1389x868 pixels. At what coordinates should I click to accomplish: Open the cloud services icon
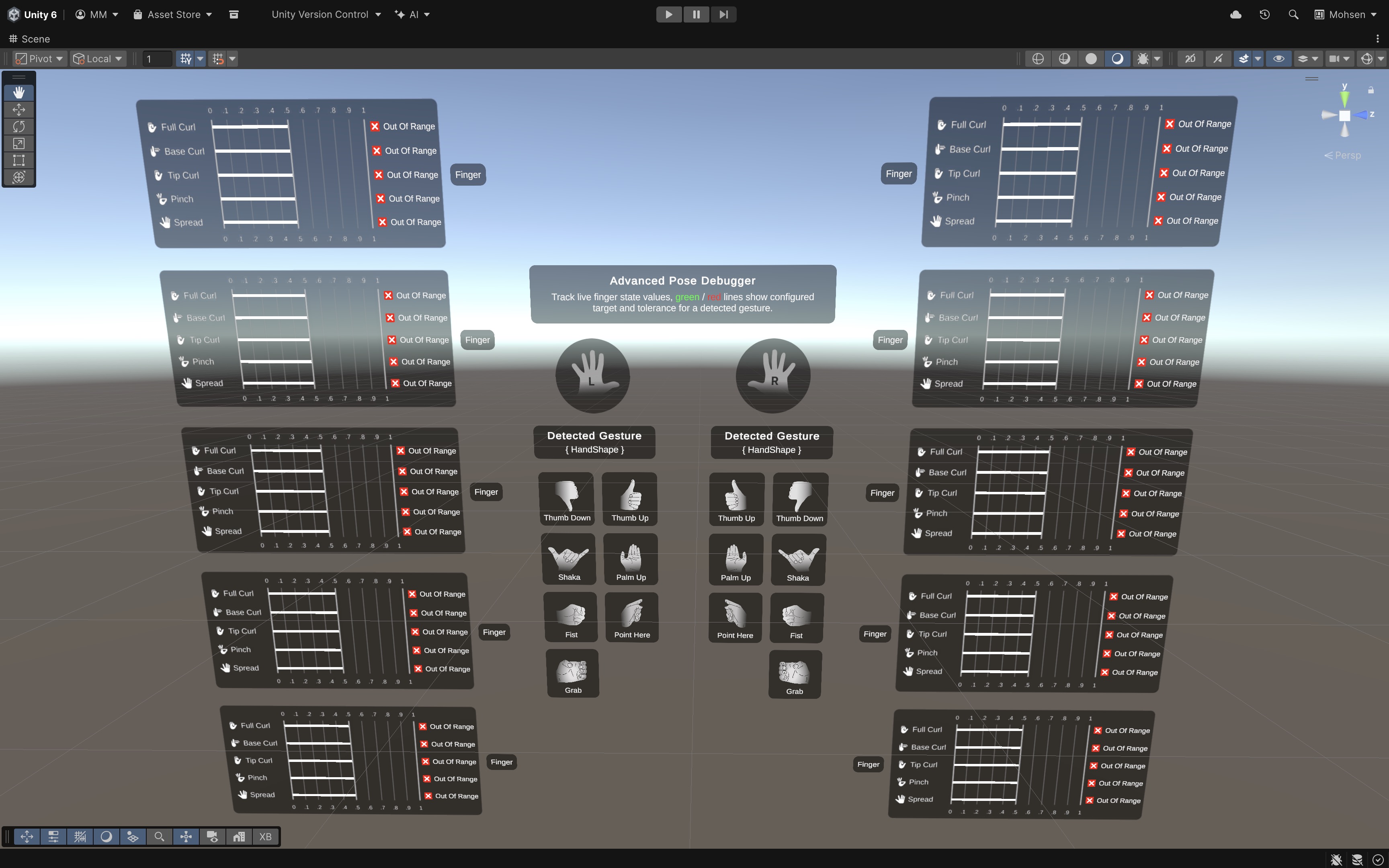(x=1236, y=14)
